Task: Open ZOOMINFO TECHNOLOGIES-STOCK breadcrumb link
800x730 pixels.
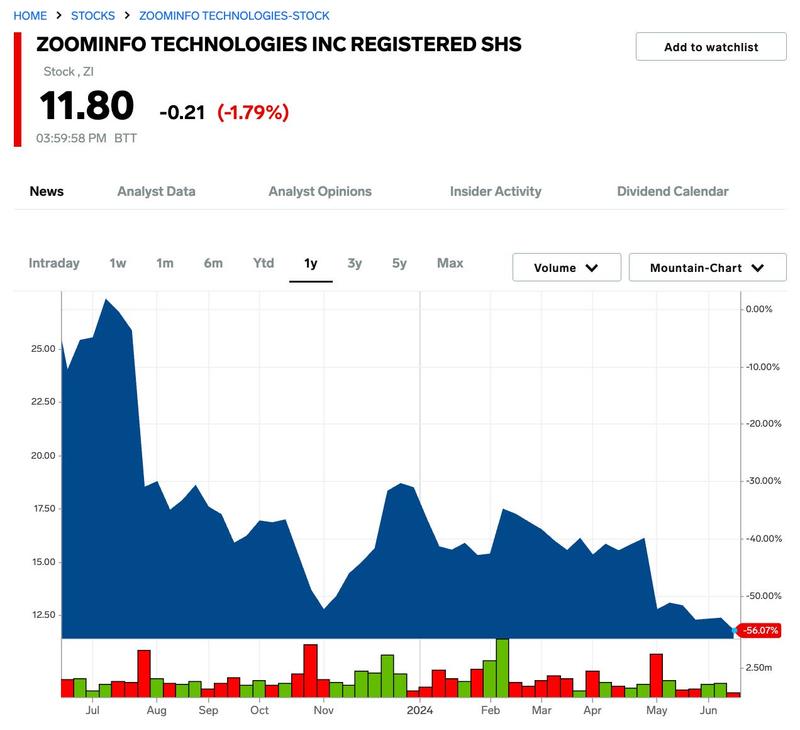Action: coord(234,16)
